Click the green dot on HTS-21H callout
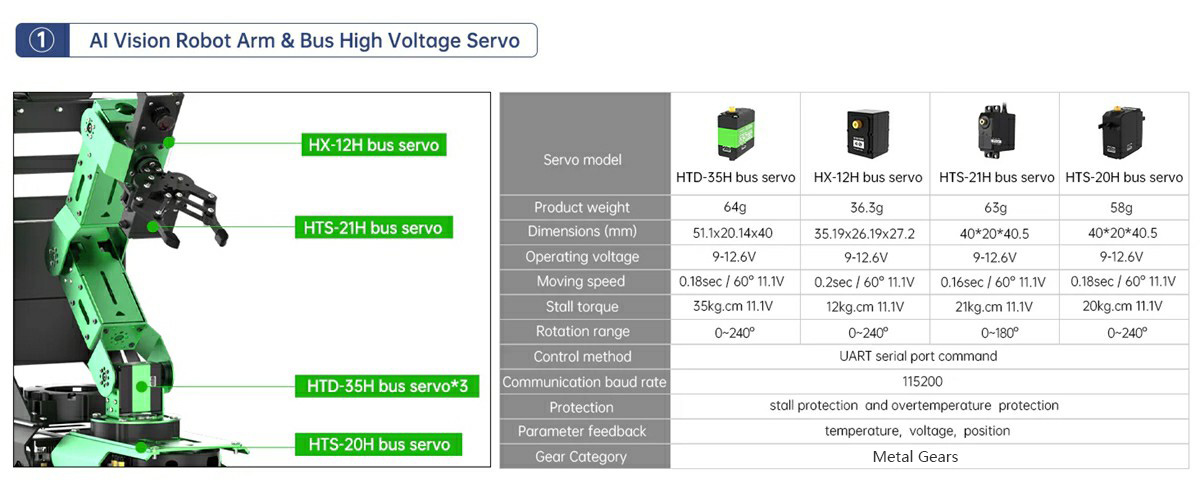This screenshot has height=492, width=1200. tap(153, 228)
